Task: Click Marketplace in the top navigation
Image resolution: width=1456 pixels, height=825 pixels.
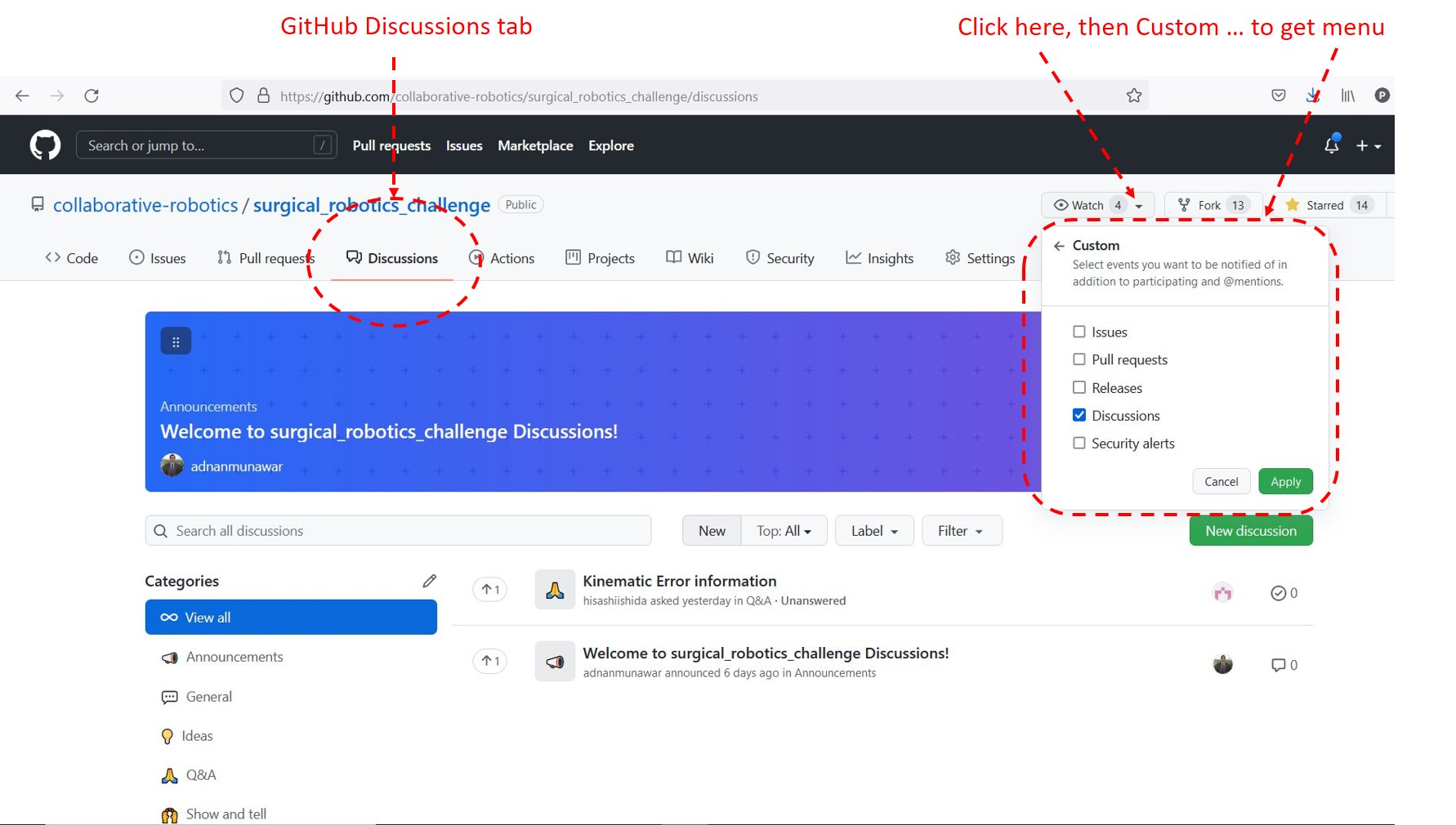Action: 535,145
